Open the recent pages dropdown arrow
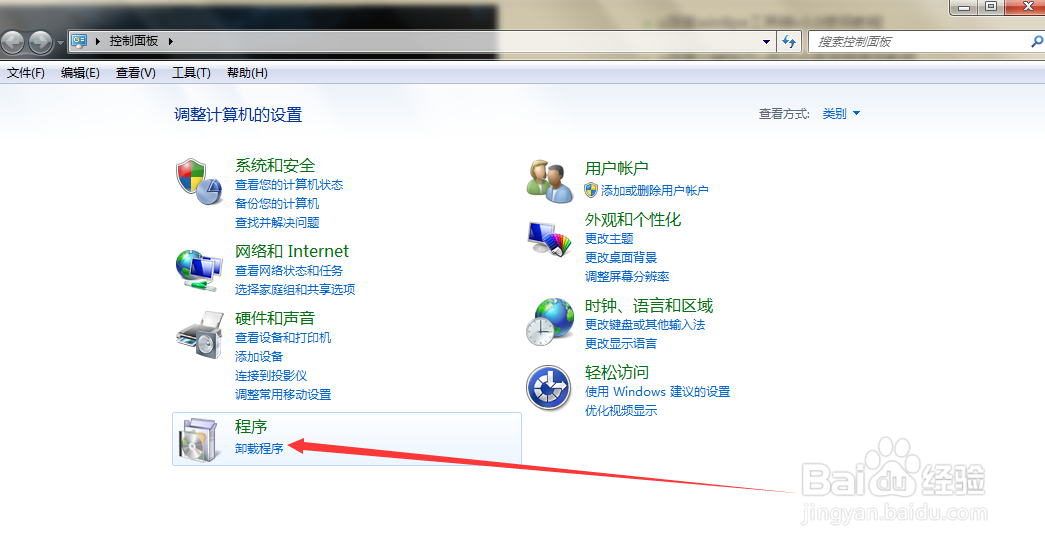 pos(60,43)
